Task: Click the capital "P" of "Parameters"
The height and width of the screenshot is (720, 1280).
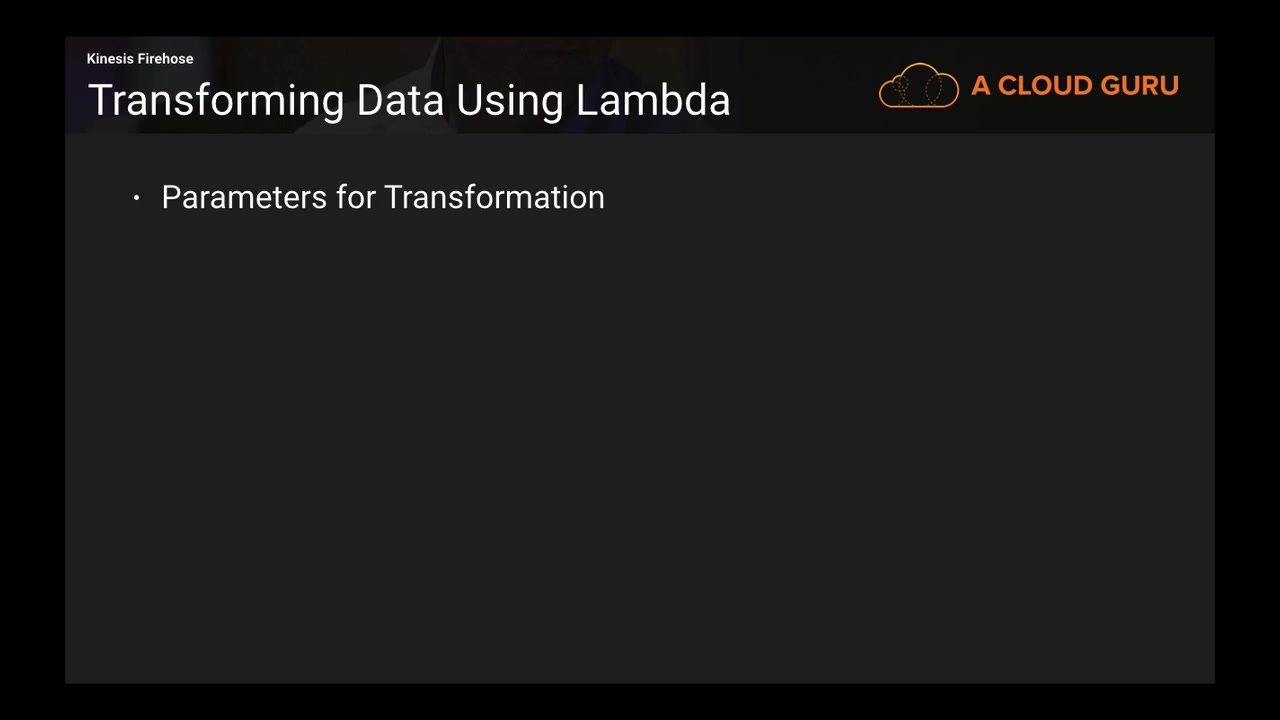Action: coord(170,198)
